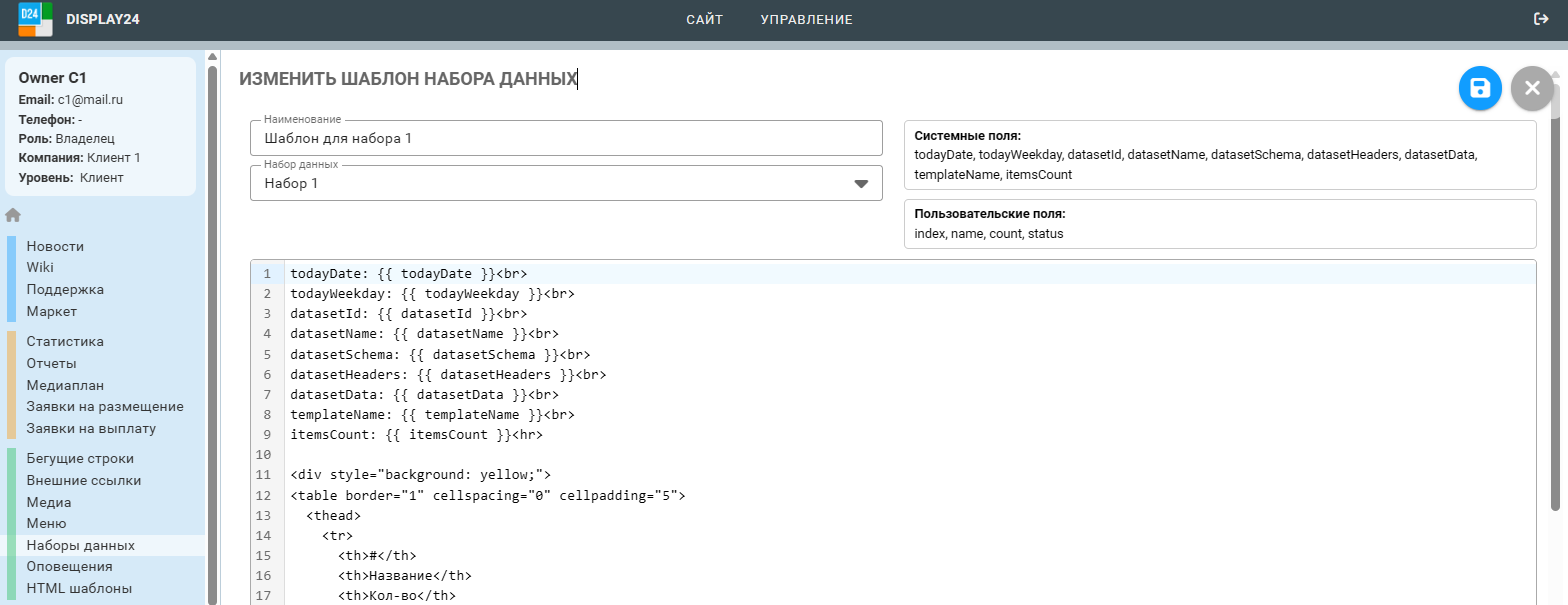The width and height of the screenshot is (1568, 605).
Task: Expand the Набор данных dropdown arrow
Action: (x=860, y=184)
